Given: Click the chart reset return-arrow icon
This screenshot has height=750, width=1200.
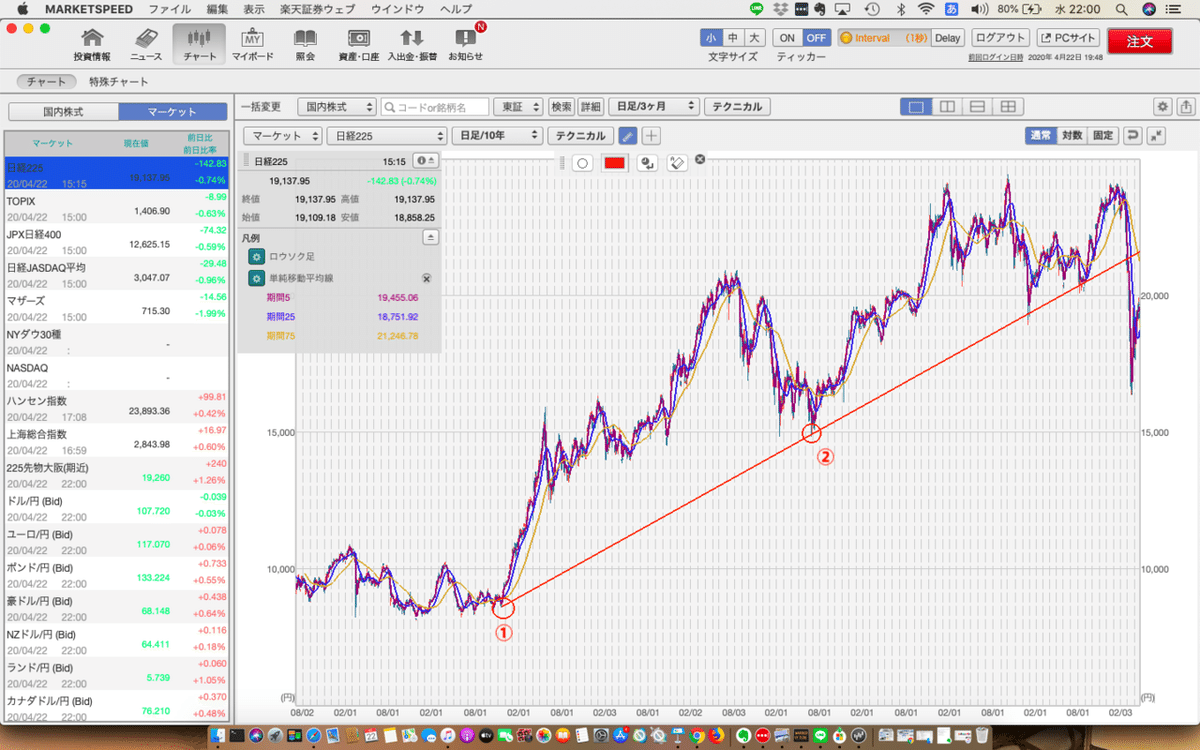Looking at the screenshot, I should click(x=1134, y=135).
